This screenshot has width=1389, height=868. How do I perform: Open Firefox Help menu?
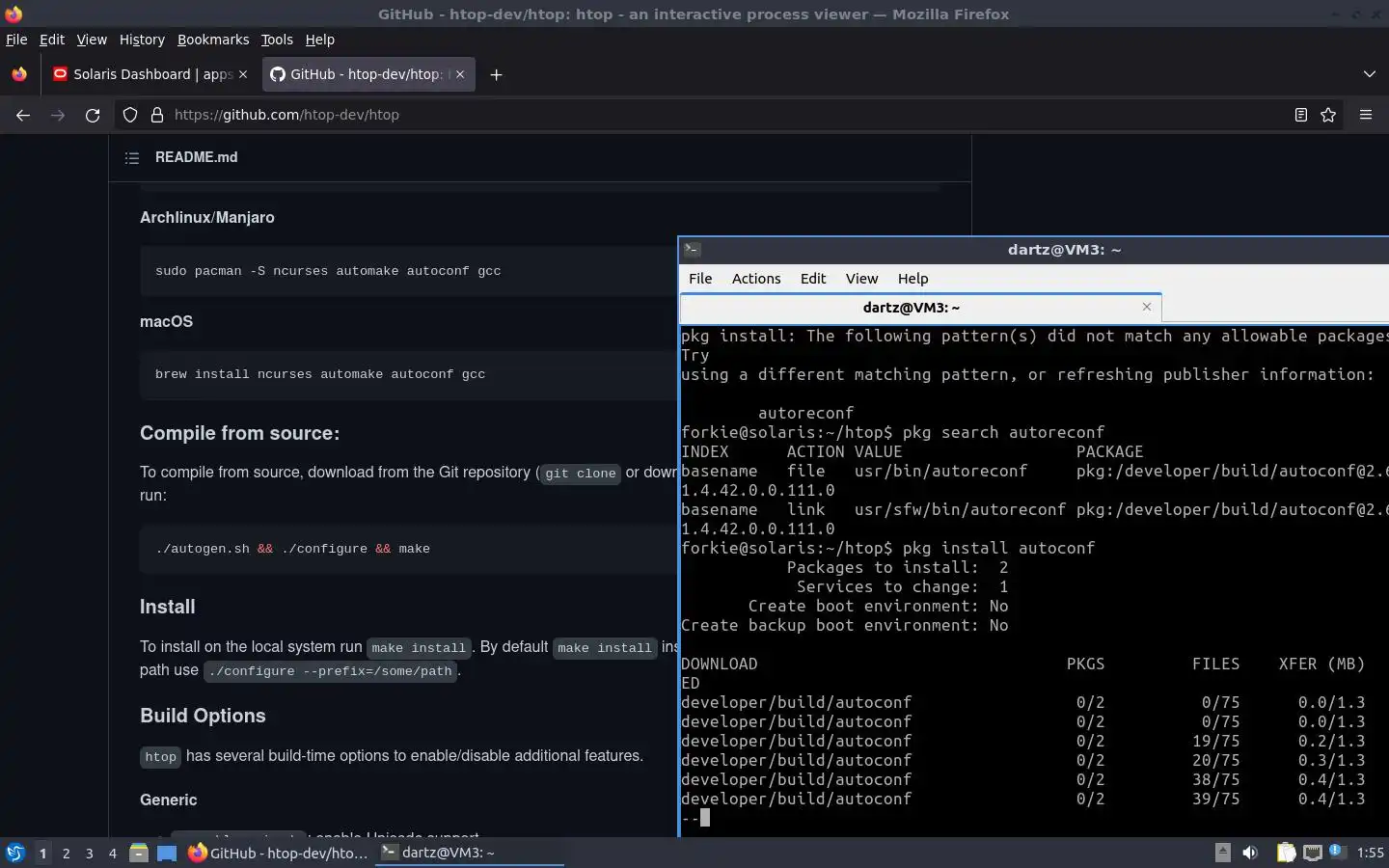pyautogui.click(x=319, y=40)
